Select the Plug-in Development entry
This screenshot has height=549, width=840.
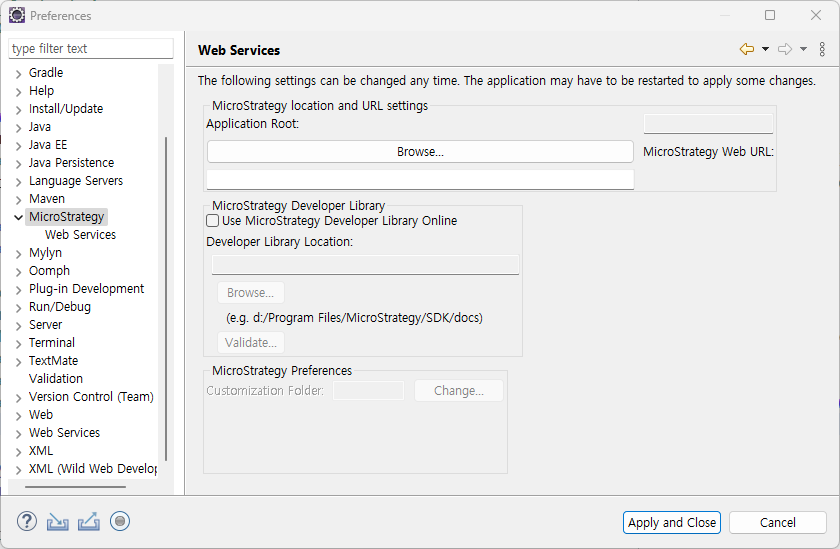coord(86,289)
